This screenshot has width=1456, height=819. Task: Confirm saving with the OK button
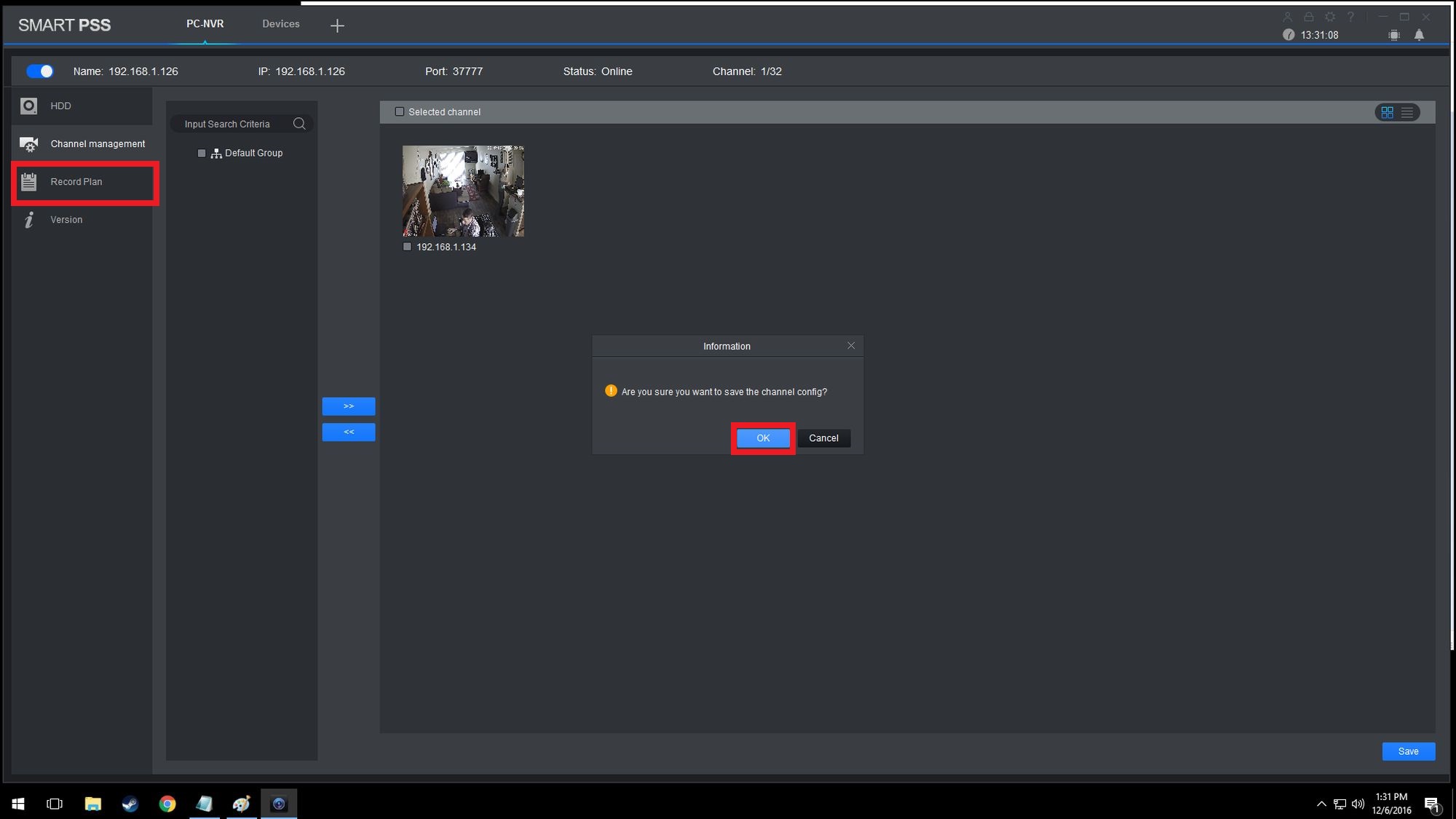(x=762, y=438)
